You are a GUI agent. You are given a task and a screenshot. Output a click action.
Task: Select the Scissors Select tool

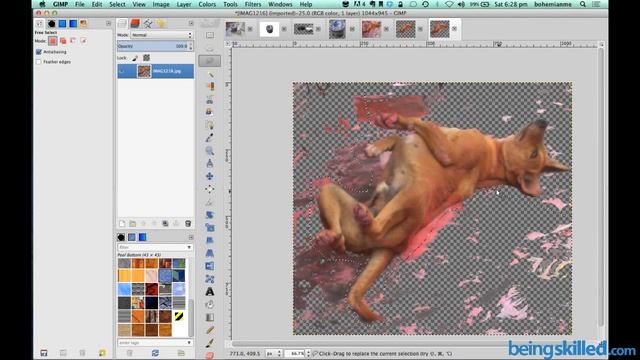pyautogui.click(x=210, y=99)
